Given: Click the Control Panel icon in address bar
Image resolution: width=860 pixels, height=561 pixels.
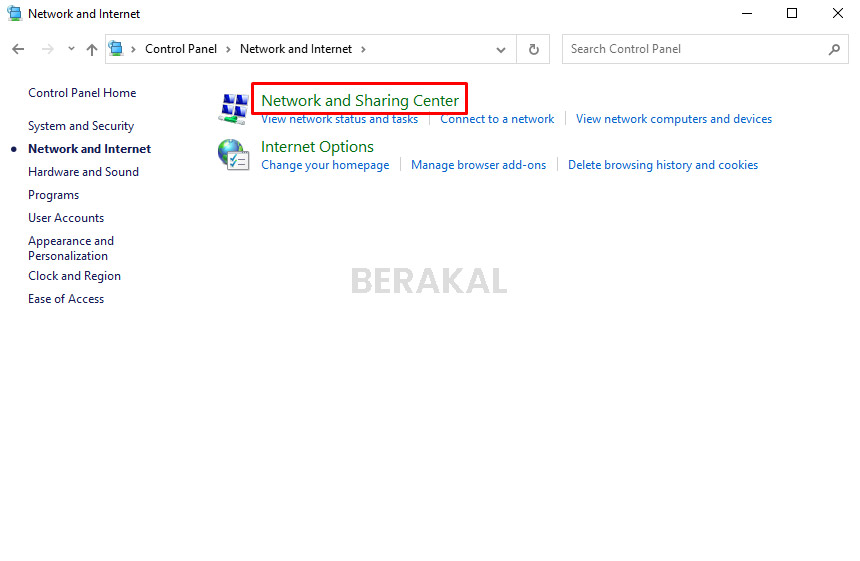Looking at the screenshot, I should point(116,49).
